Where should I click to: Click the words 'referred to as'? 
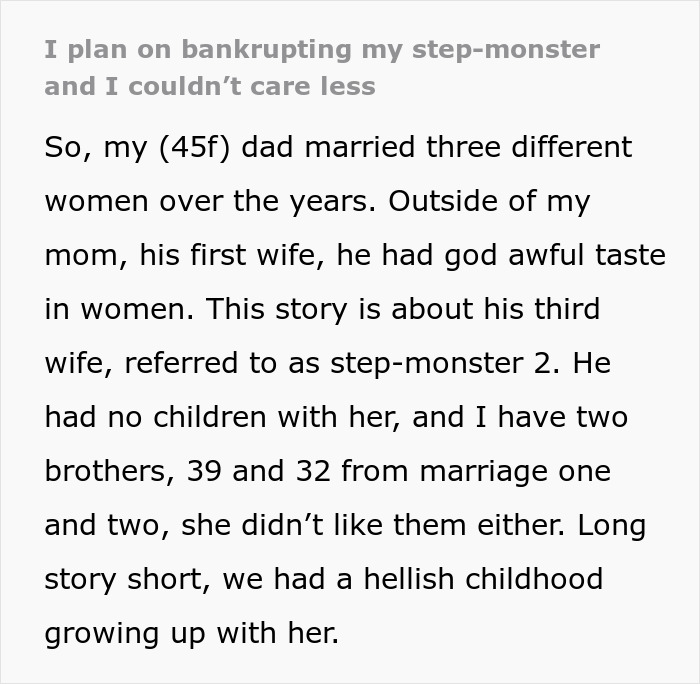[x=227, y=363]
